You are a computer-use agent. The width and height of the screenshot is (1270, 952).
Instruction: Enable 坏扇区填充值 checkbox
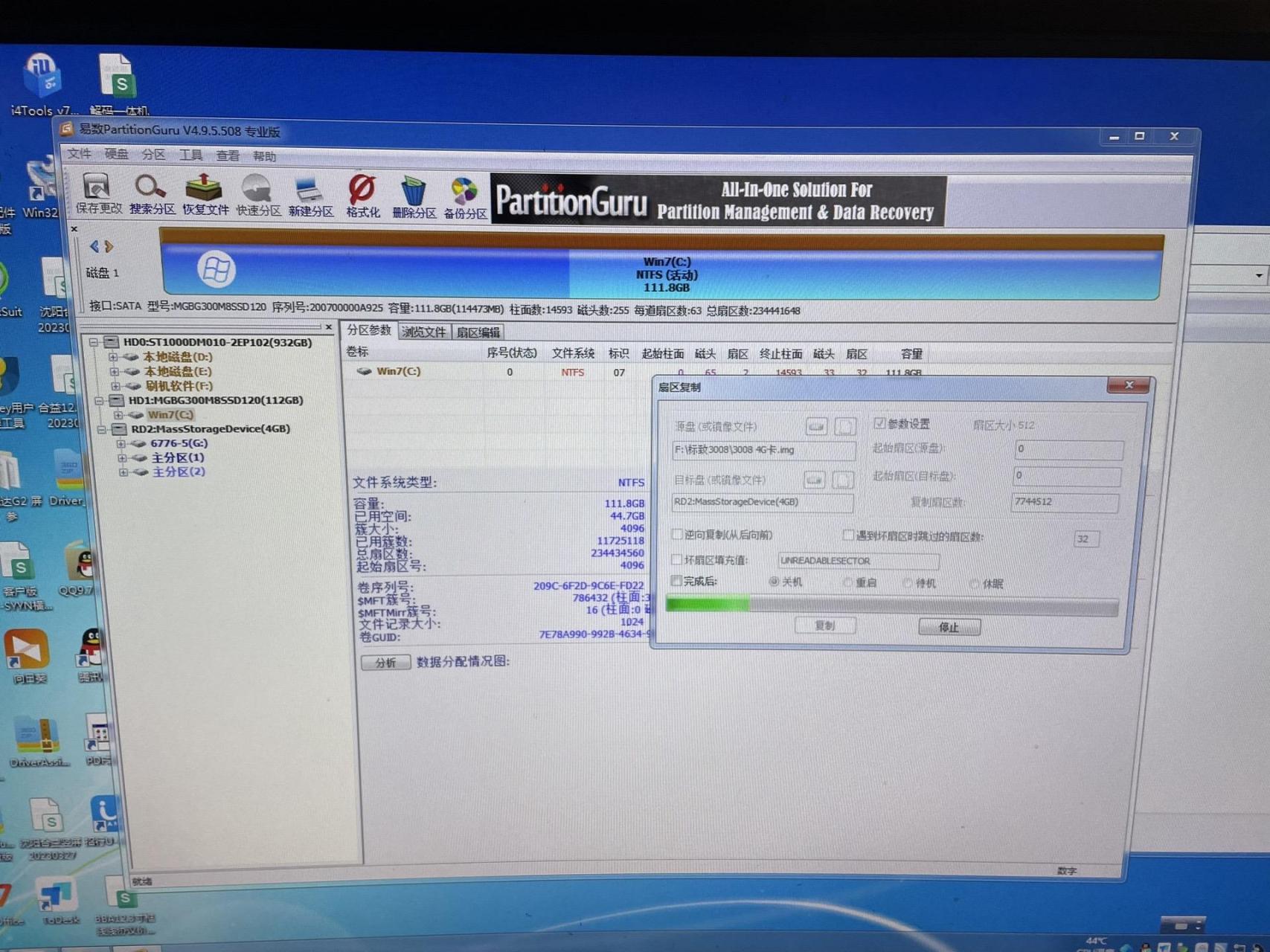tap(676, 559)
